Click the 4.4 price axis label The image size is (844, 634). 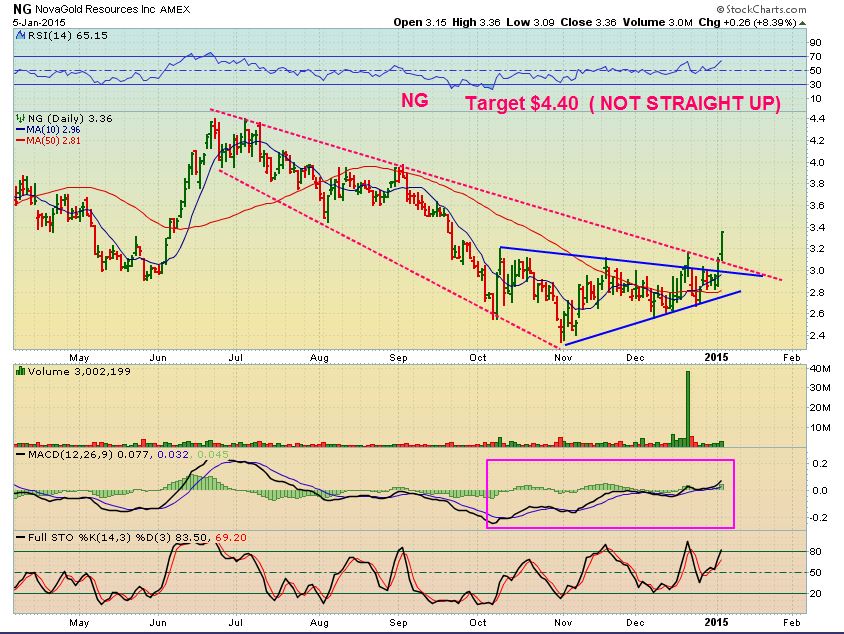(x=817, y=119)
